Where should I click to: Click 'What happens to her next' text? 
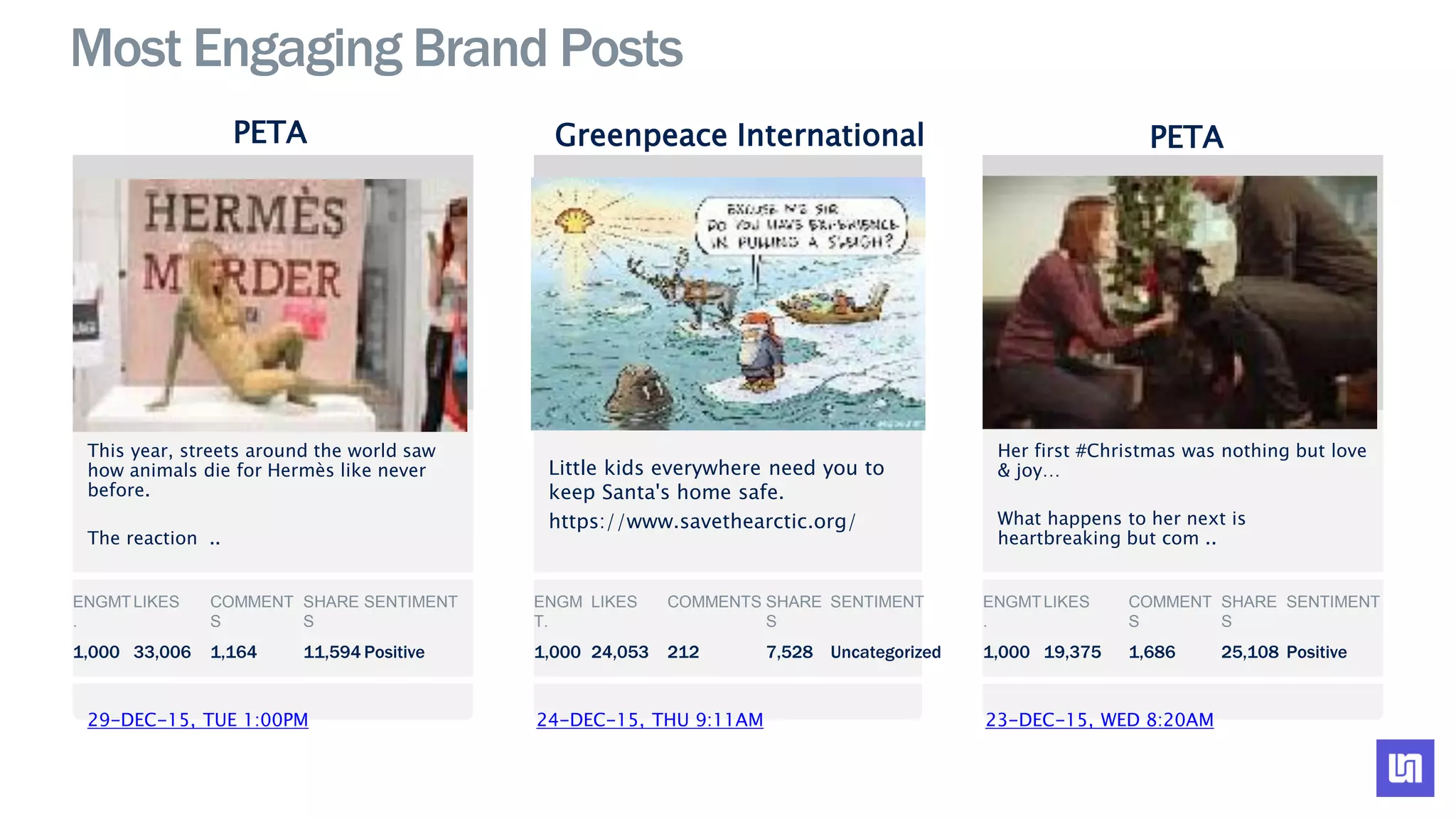coord(1121,528)
